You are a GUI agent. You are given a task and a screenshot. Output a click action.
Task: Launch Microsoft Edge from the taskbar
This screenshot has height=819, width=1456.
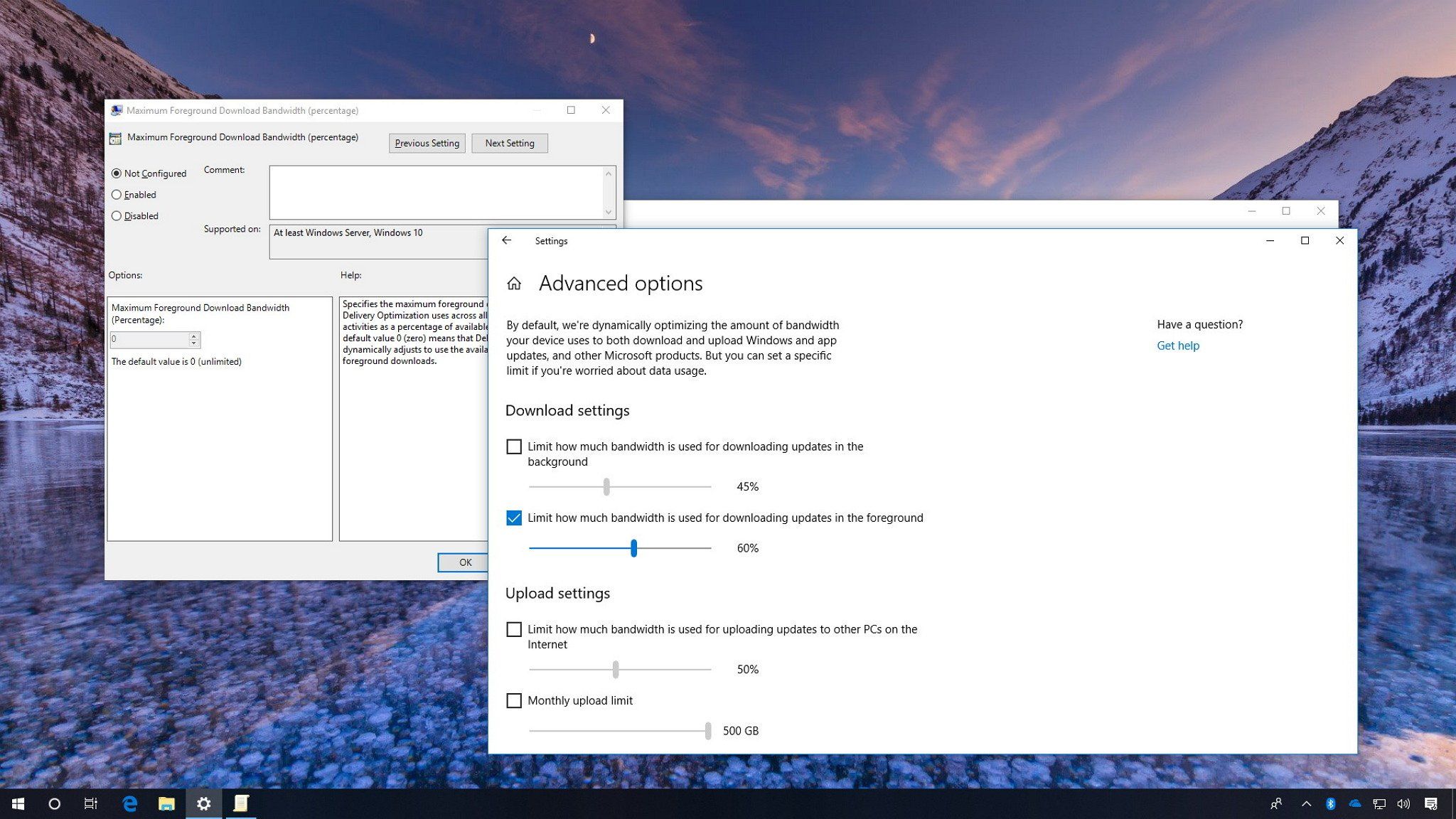[129, 803]
